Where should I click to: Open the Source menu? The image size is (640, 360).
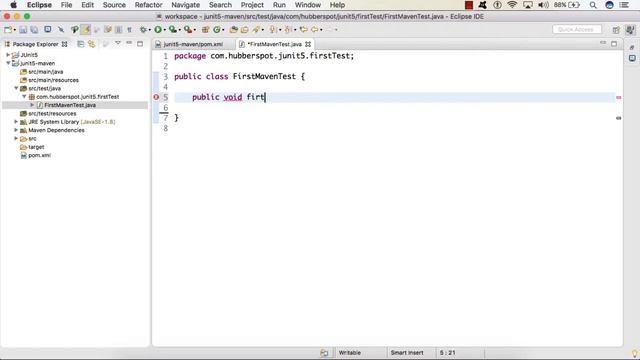pos(114,5)
